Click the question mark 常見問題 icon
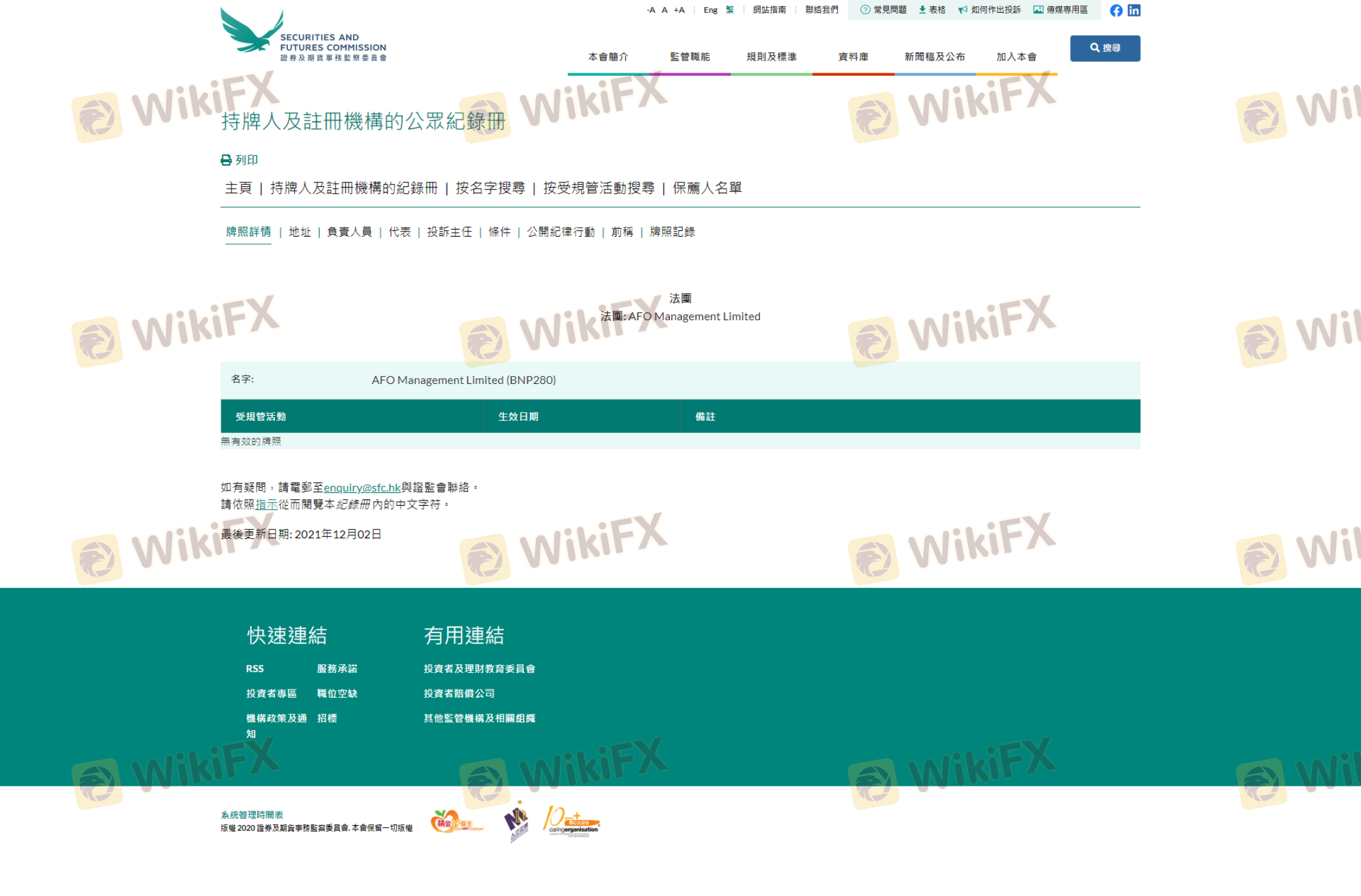Screen dimensions: 1361x896 coord(865,10)
